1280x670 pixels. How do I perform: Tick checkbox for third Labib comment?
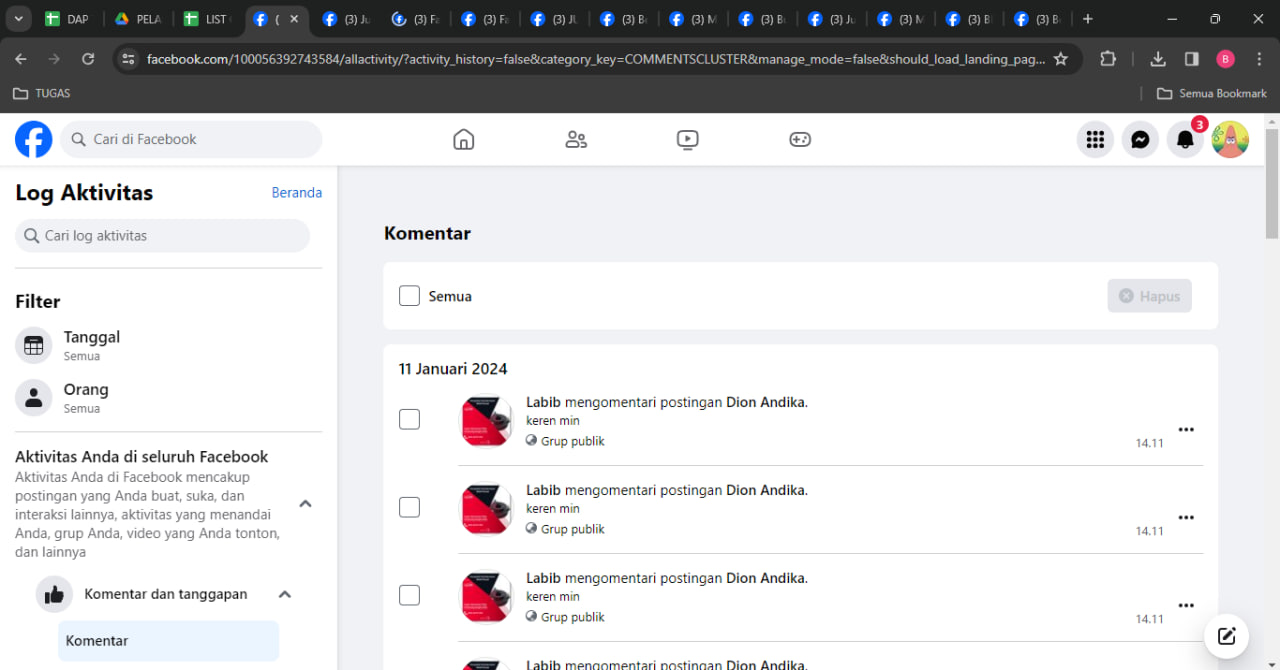pos(409,595)
